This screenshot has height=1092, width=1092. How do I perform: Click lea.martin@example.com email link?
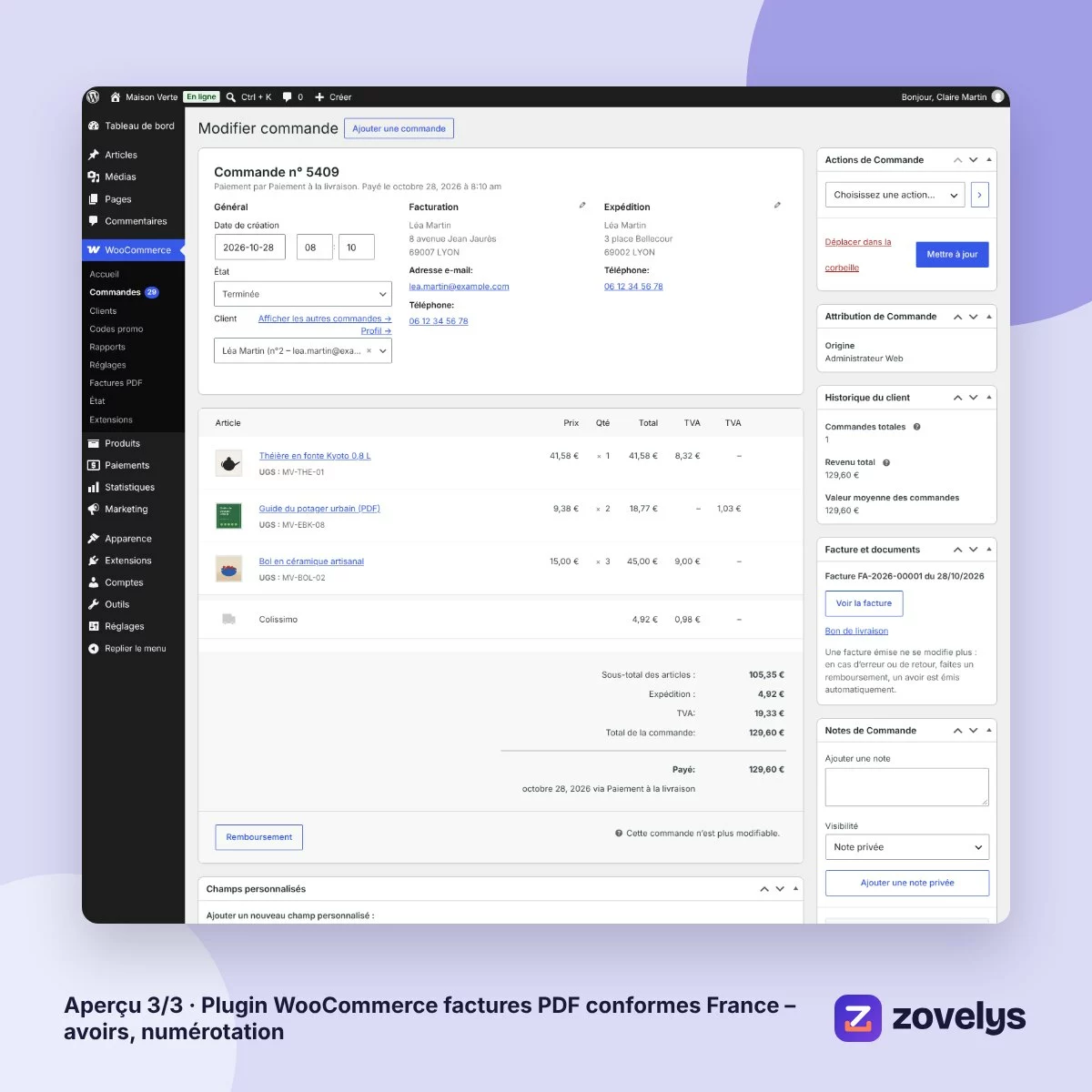[x=459, y=287]
